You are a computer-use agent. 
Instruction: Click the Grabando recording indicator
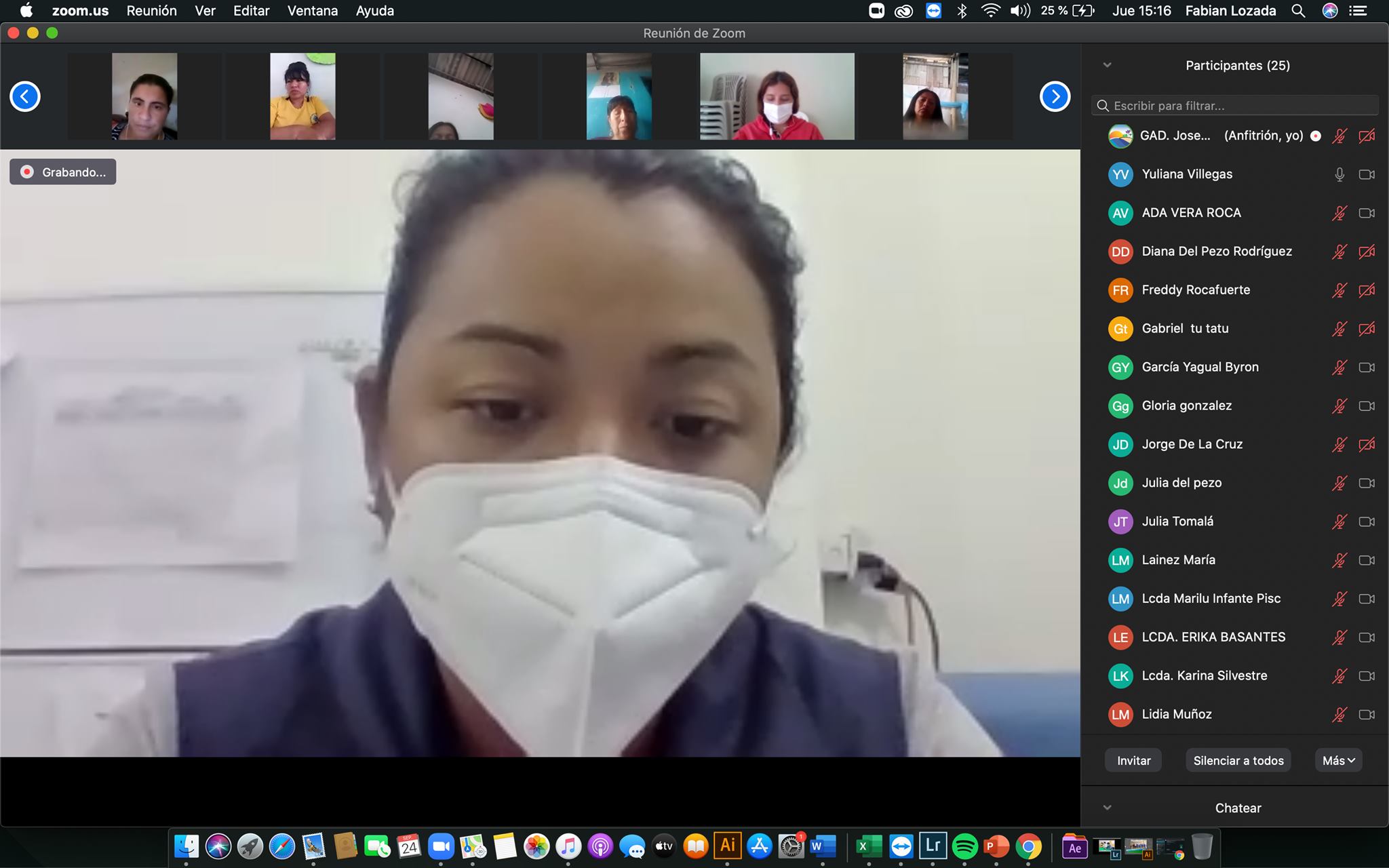coord(63,172)
